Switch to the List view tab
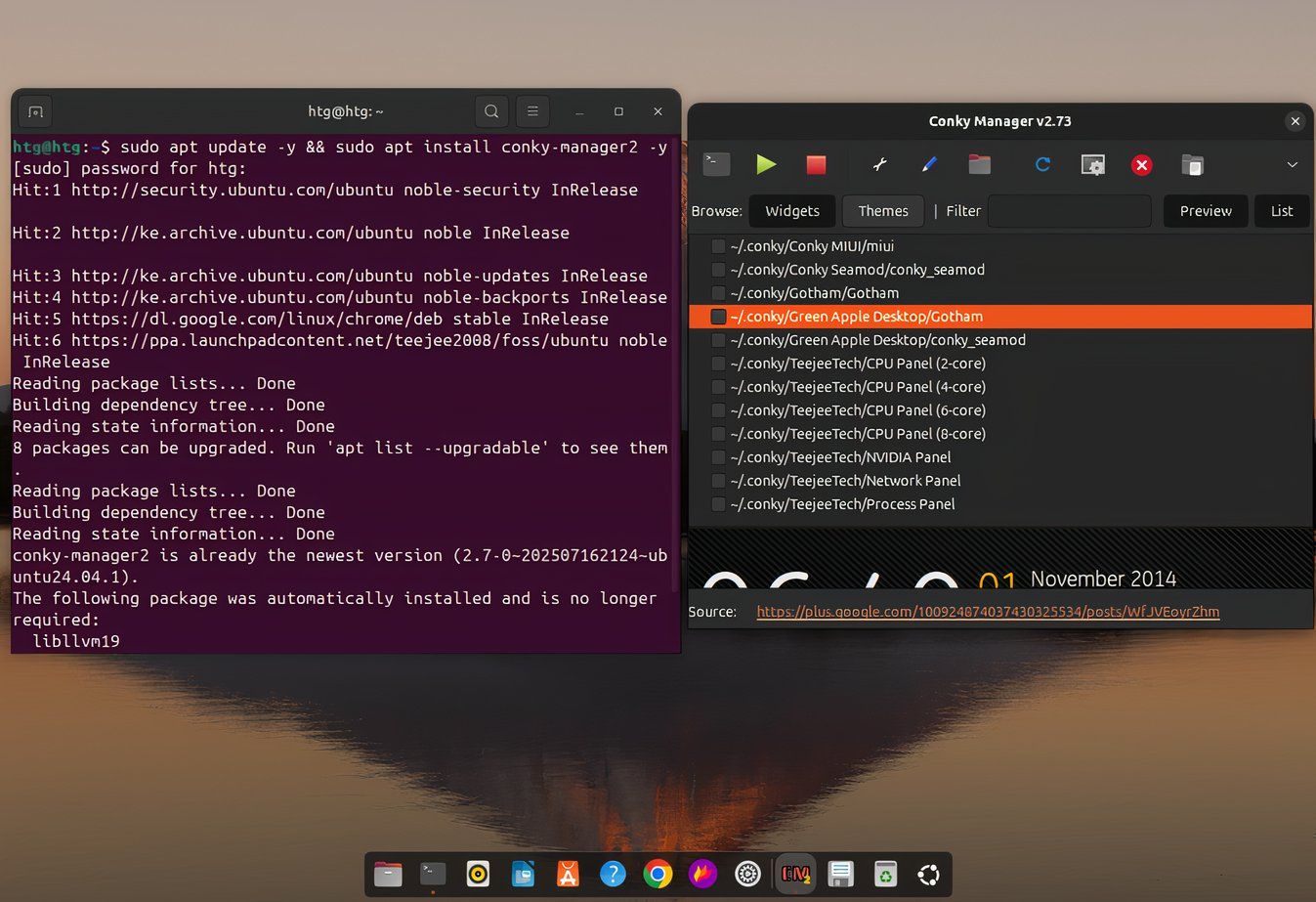Screen dimensions: 1316x902 [1281, 210]
